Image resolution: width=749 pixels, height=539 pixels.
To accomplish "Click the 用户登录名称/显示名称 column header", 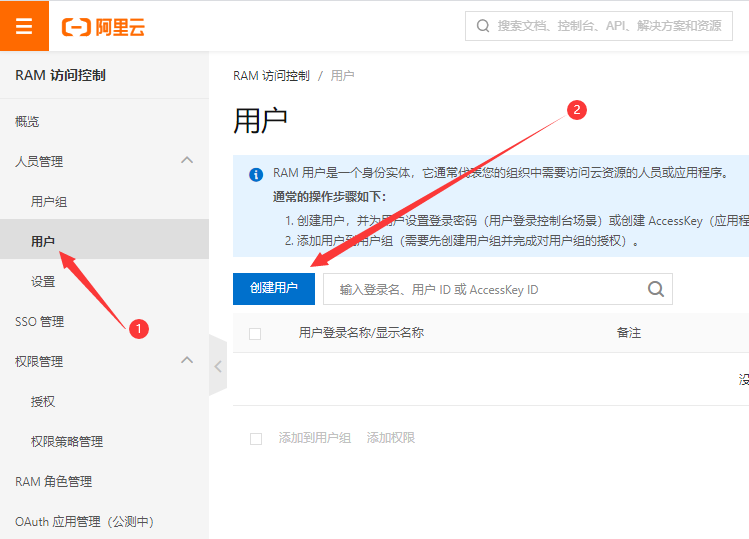I will click(x=362, y=333).
